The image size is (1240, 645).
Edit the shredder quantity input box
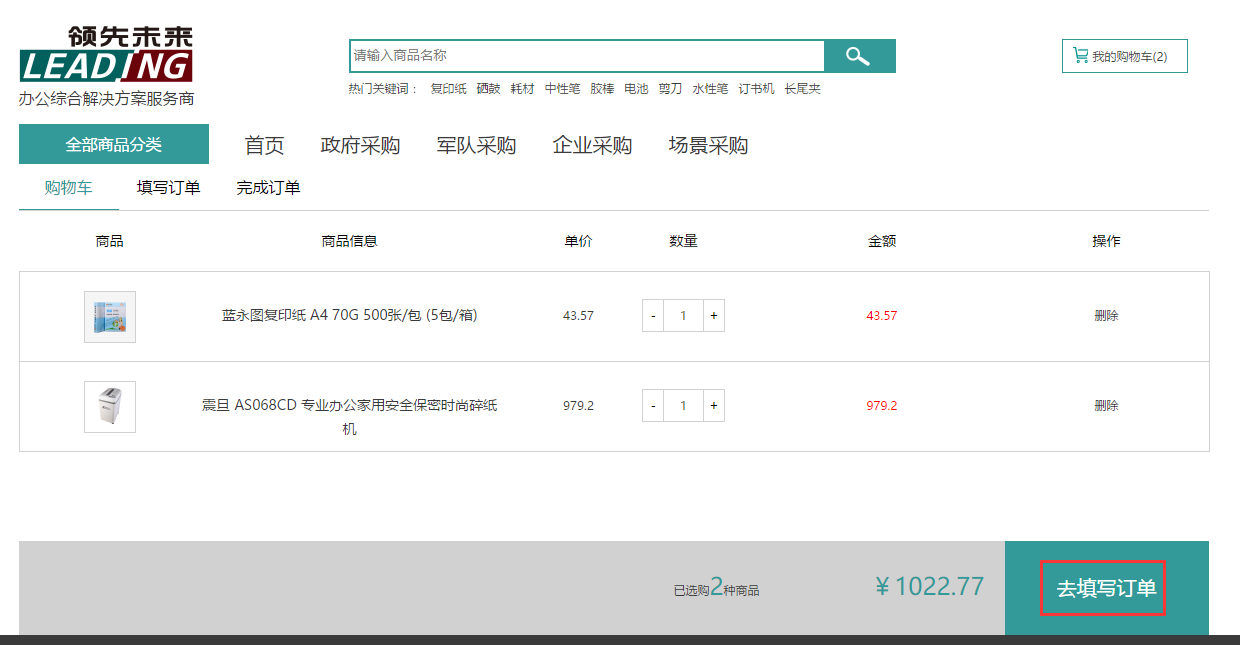[x=683, y=406]
